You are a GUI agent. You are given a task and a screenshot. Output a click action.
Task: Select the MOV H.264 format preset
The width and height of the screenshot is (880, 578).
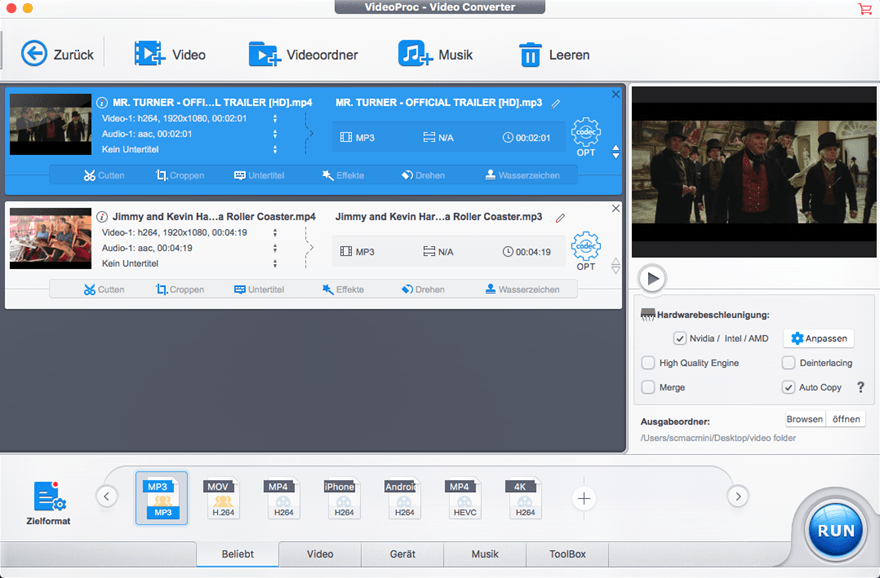click(x=222, y=498)
